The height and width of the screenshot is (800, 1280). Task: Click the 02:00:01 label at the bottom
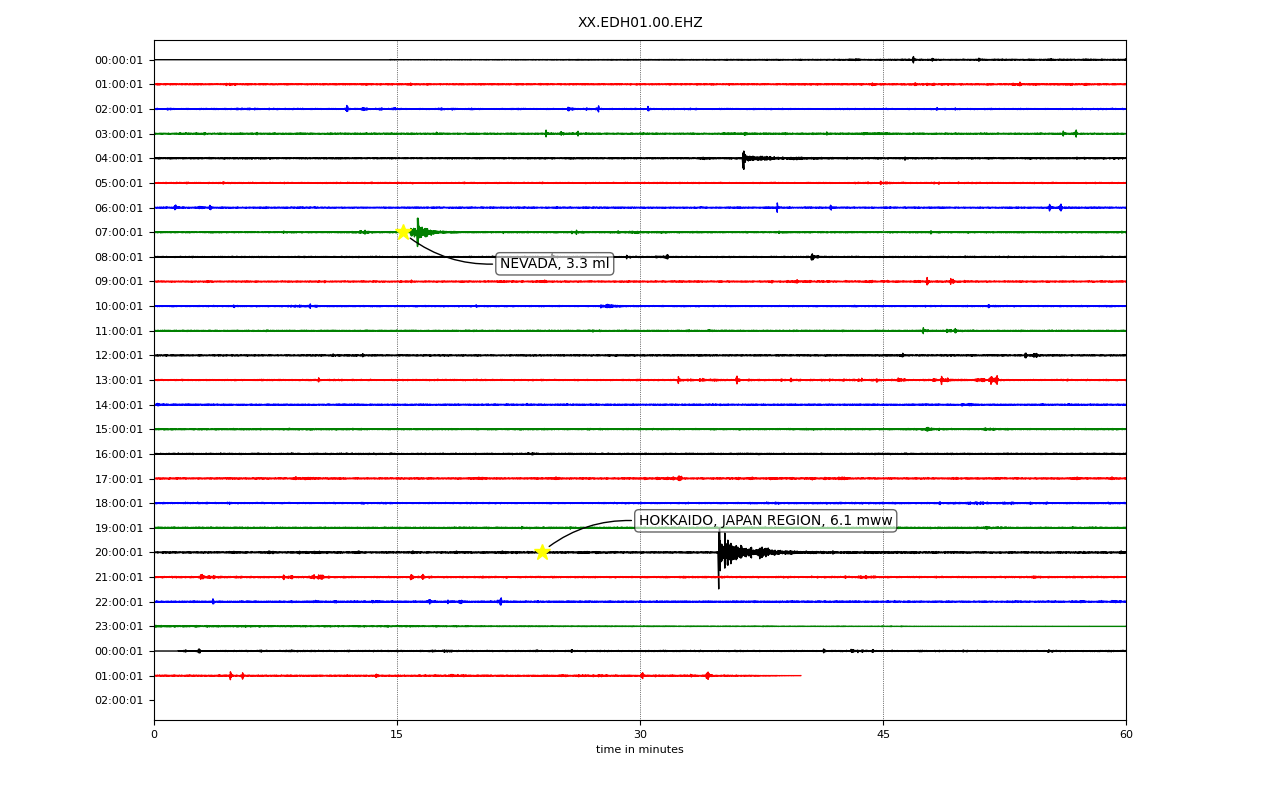[119, 700]
